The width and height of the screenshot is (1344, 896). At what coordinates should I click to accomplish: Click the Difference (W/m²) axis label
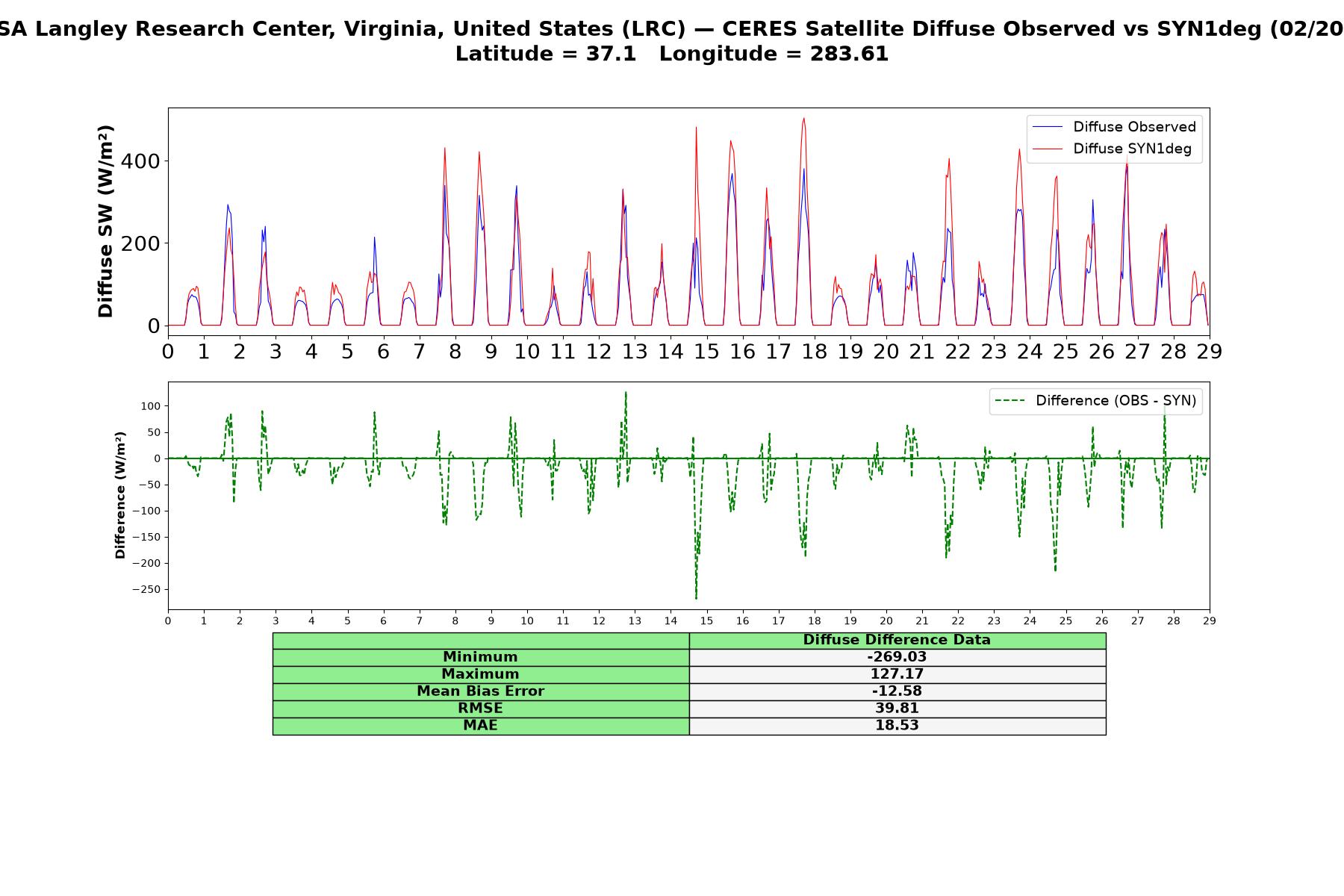pos(120,495)
